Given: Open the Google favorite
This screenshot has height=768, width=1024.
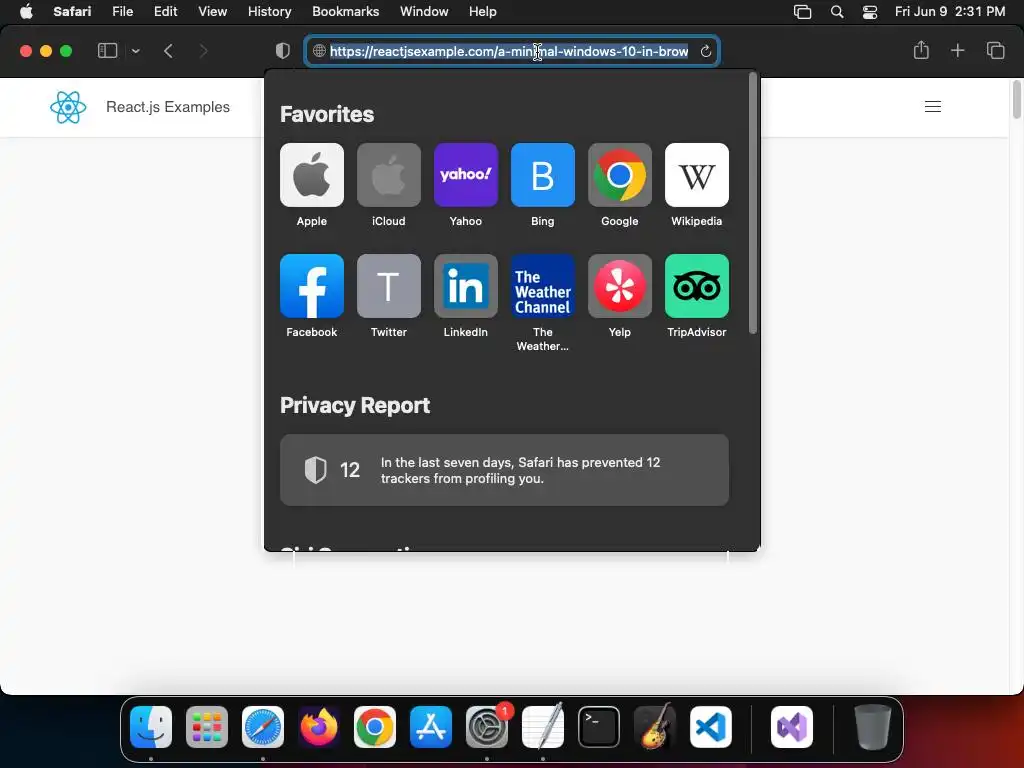Looking at the screenshot, I should point(620,175).
